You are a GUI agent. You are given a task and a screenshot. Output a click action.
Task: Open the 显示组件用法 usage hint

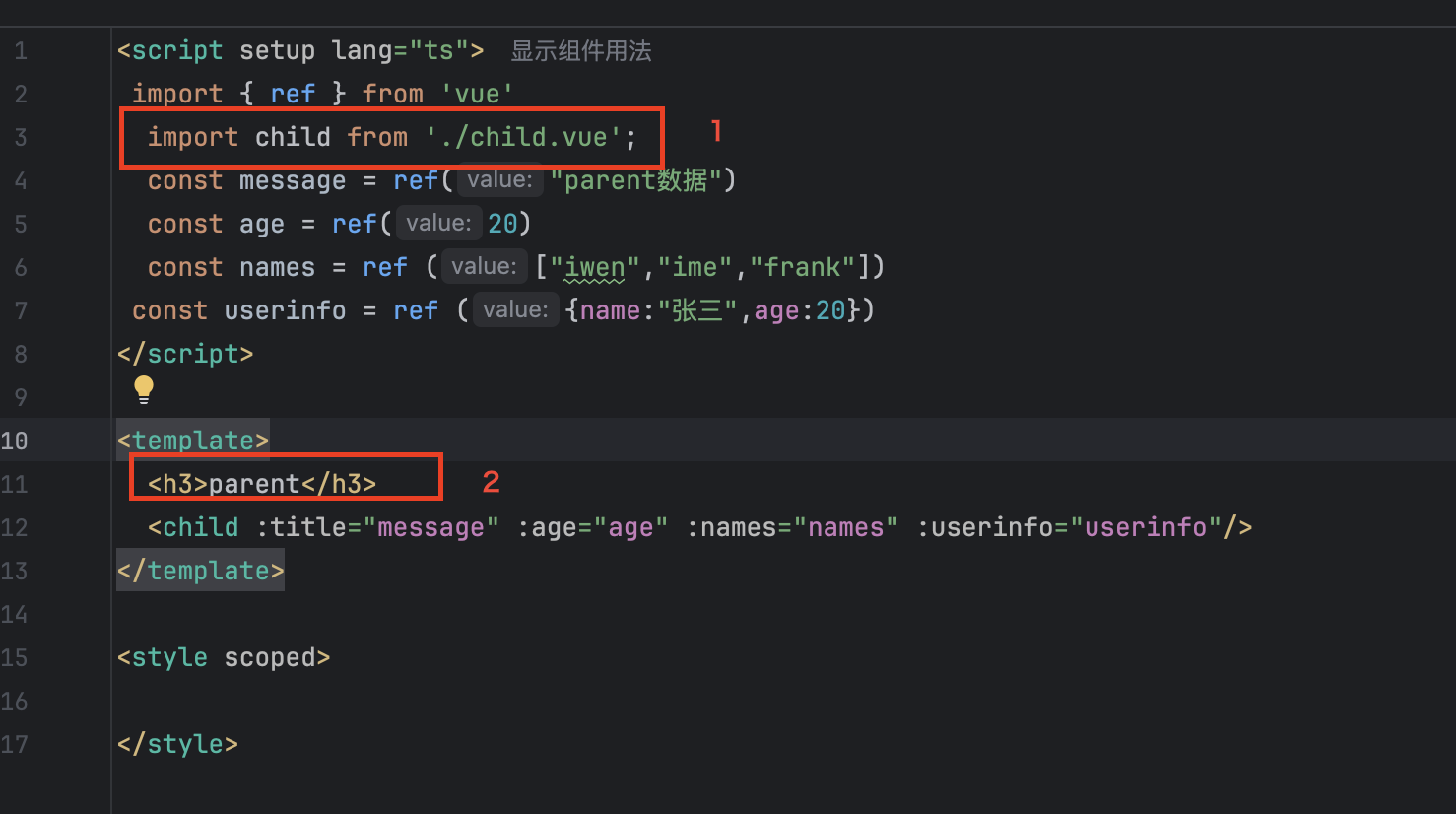[580, 51]
